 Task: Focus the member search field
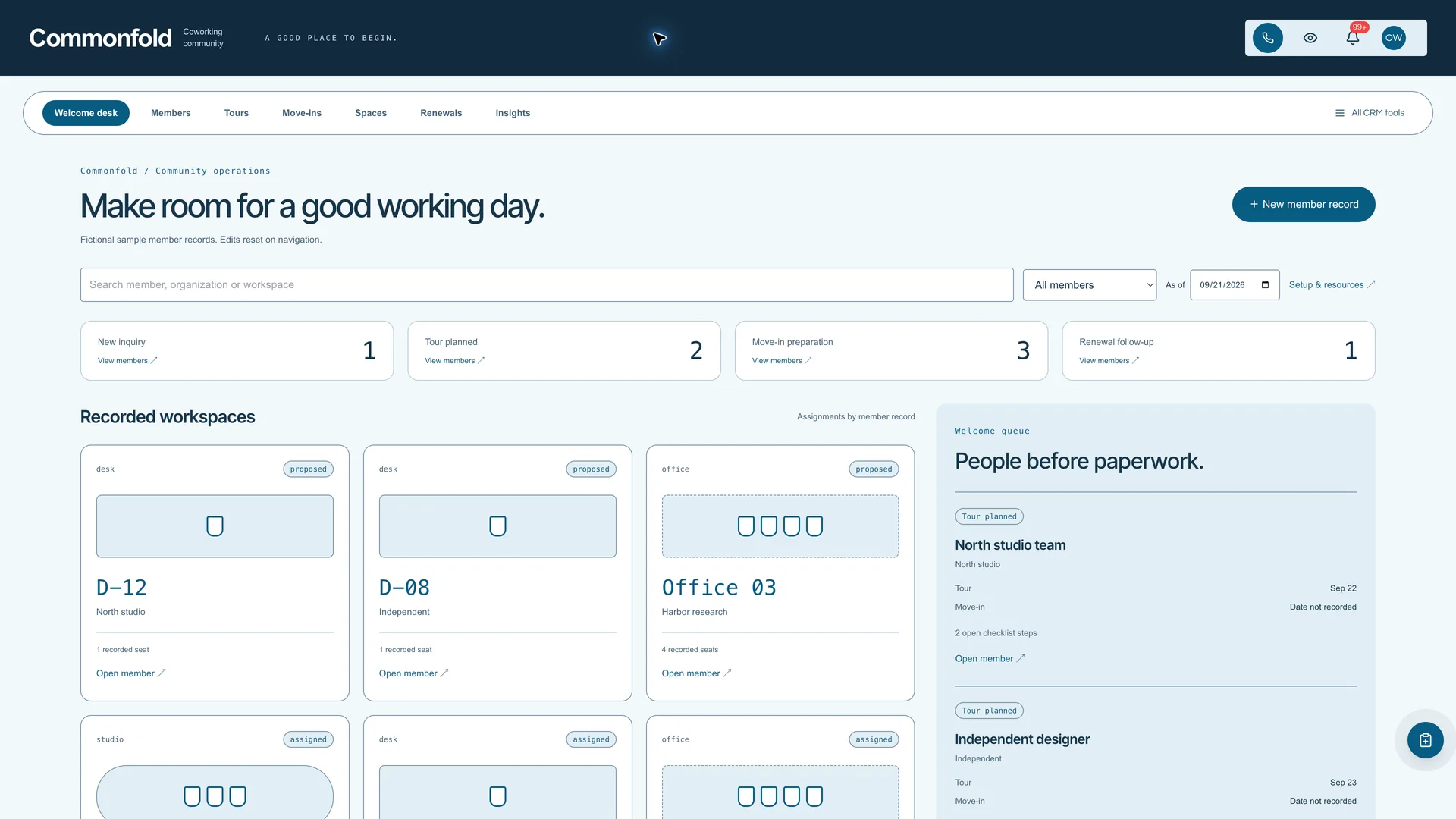coord(547,285)
